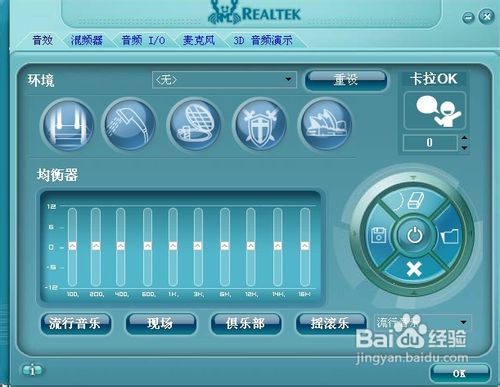This screenshot has height=387, width=500.
Task: Open the environment dropdown showing <无>
Action: point(224,80)
